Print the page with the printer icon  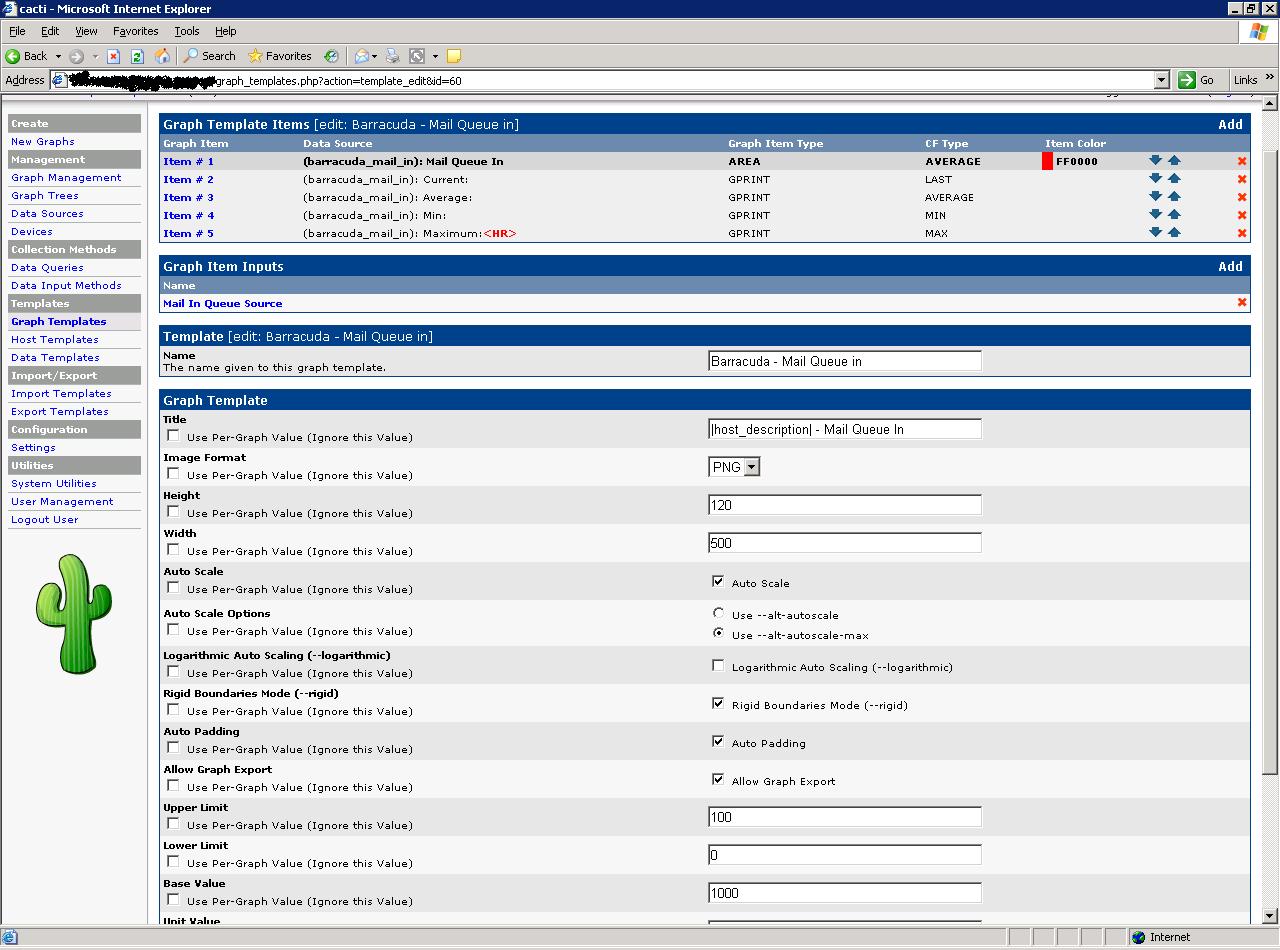point(393,56)
